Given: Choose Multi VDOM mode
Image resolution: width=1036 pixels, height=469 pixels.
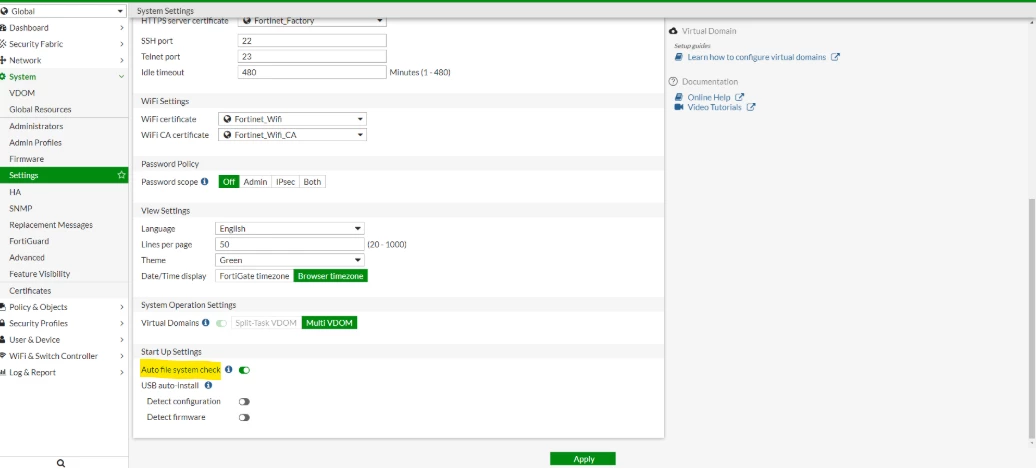Looking at the screenshot, I should (x=329, y=323).
